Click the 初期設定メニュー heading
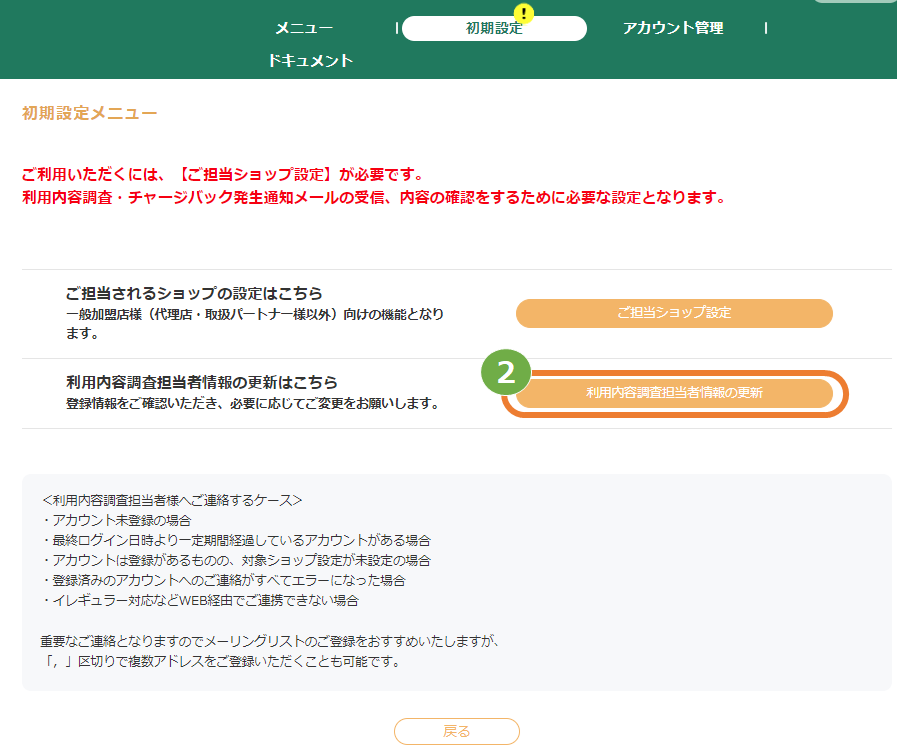 point(89,113)
